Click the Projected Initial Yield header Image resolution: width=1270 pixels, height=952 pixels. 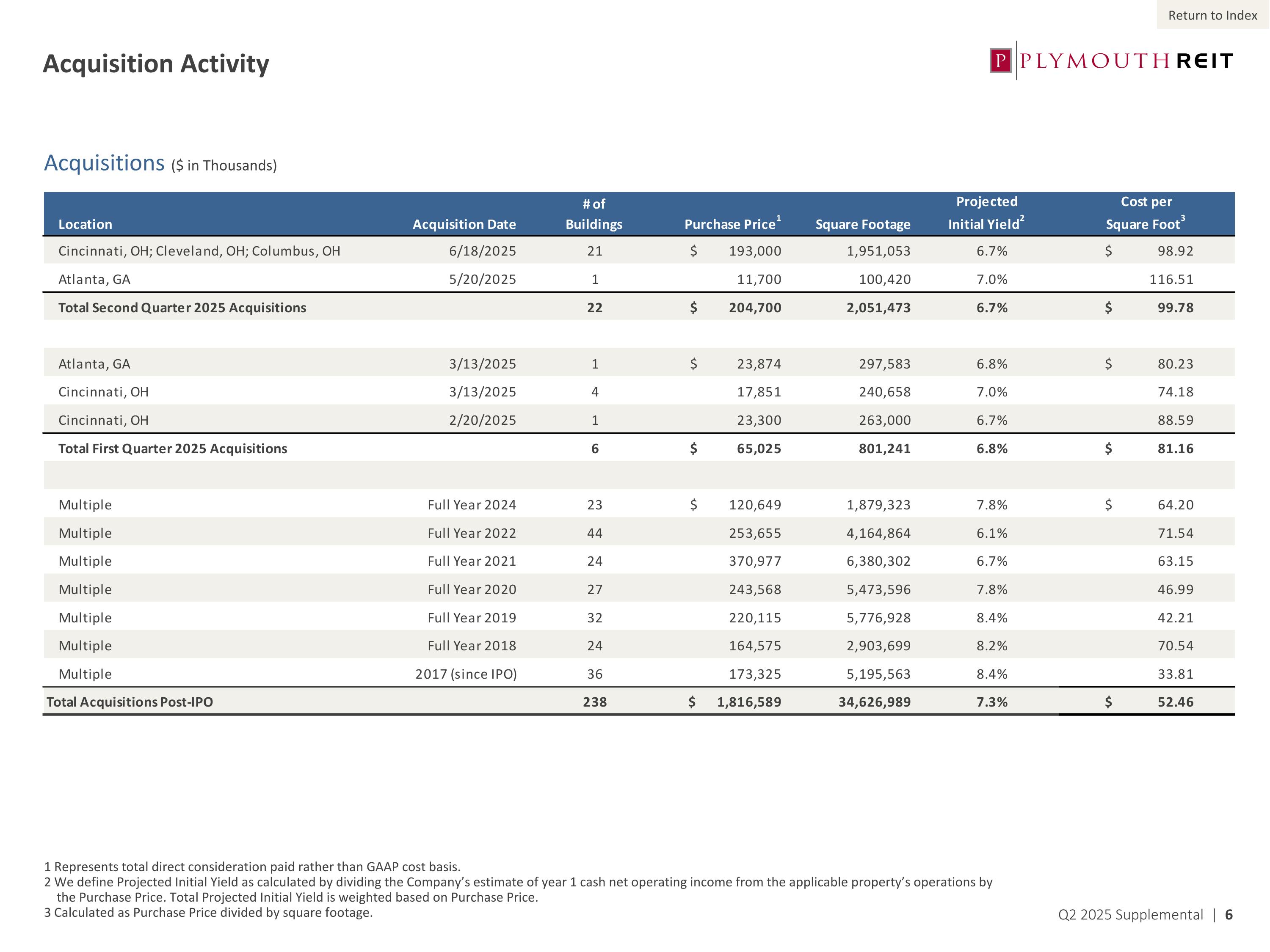click(x=986, y=213)
